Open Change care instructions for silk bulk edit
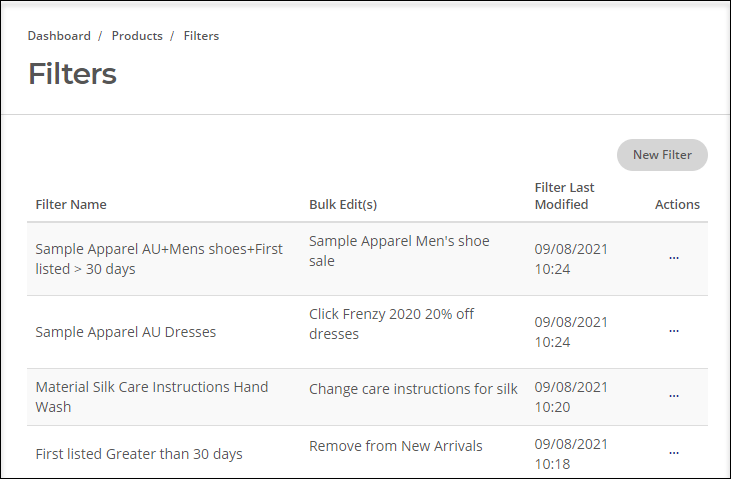731x479 pixels. [413, 389]
